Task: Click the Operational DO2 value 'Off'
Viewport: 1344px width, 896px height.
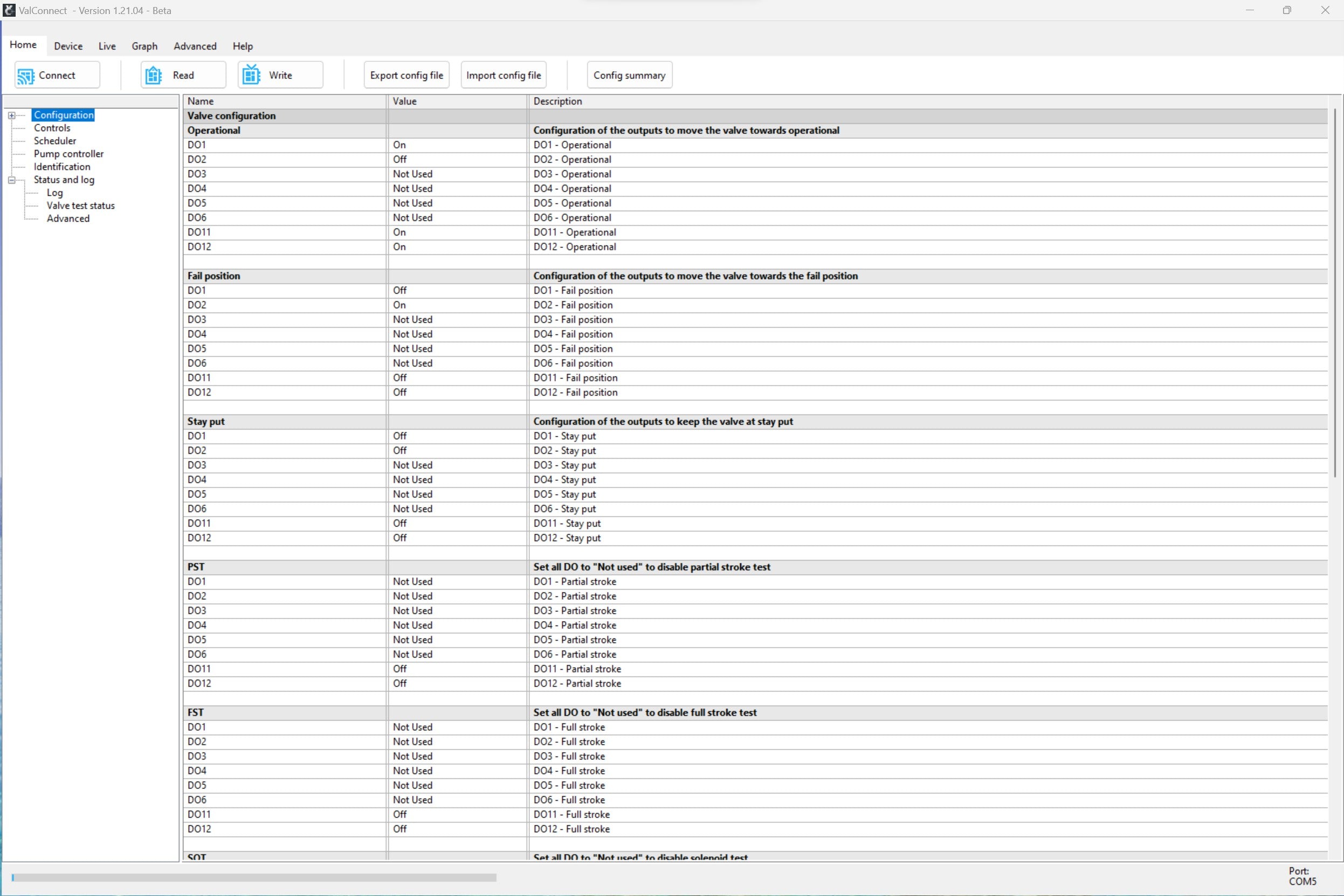Action: coord(399,160)
